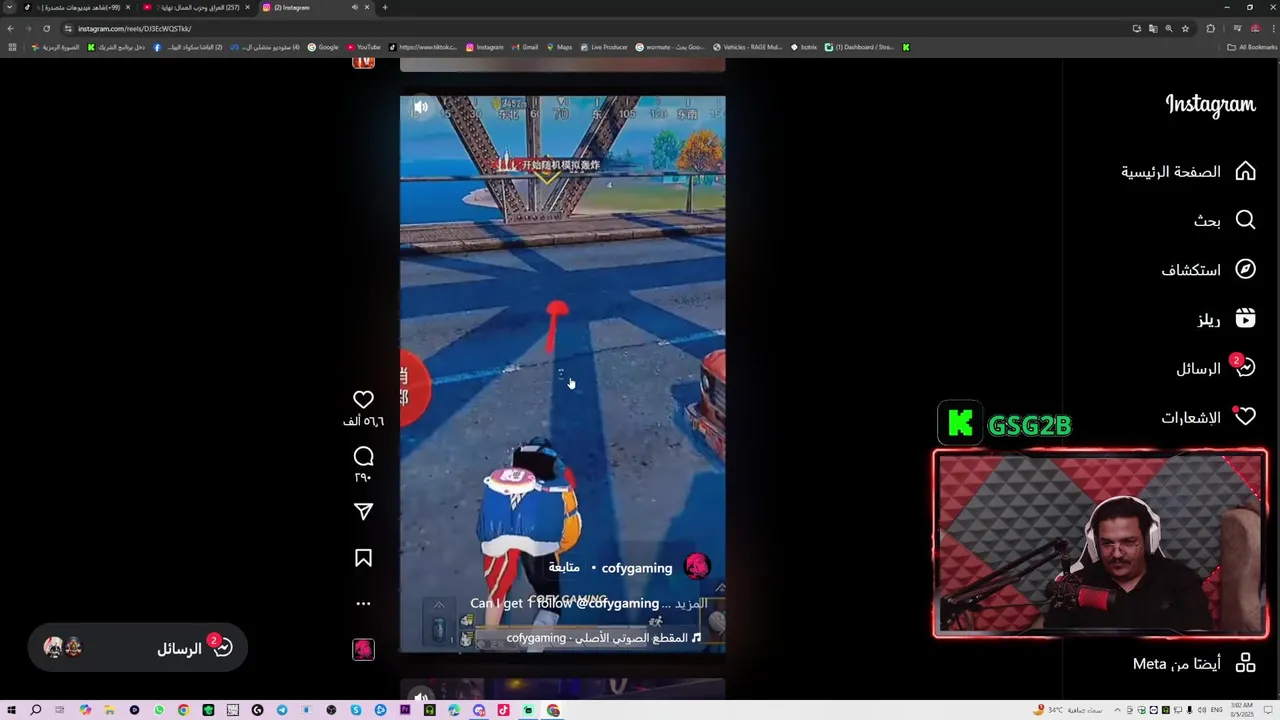This screenshot has height=720, width=1280.
Task: Open the apps grid in bookmarks bar
Action: point(12,47)
